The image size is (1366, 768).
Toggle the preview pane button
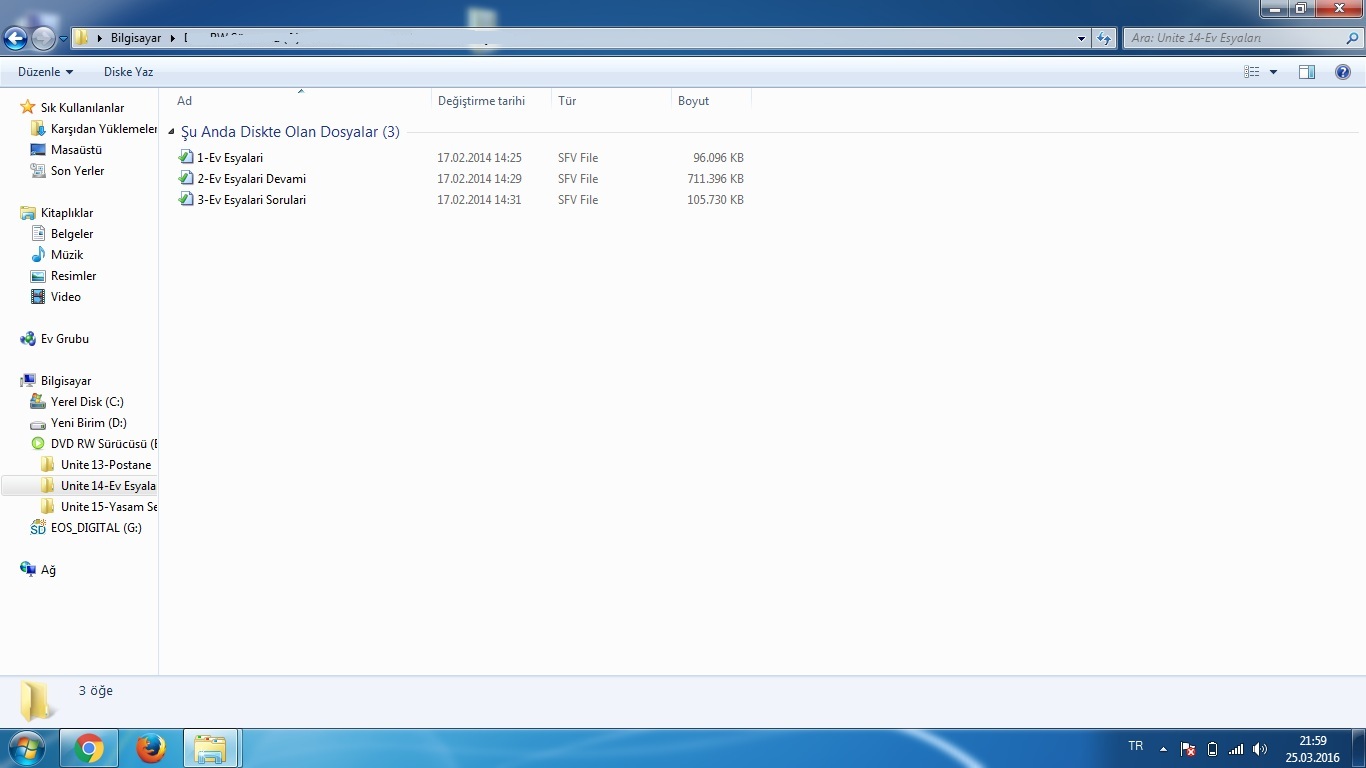tap(1307, 72)
